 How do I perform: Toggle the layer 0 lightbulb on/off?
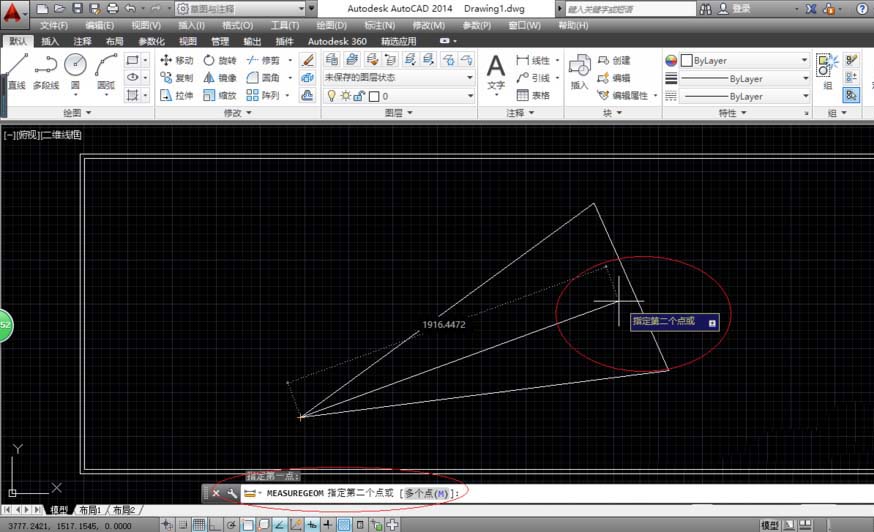[x=332, y=96]
